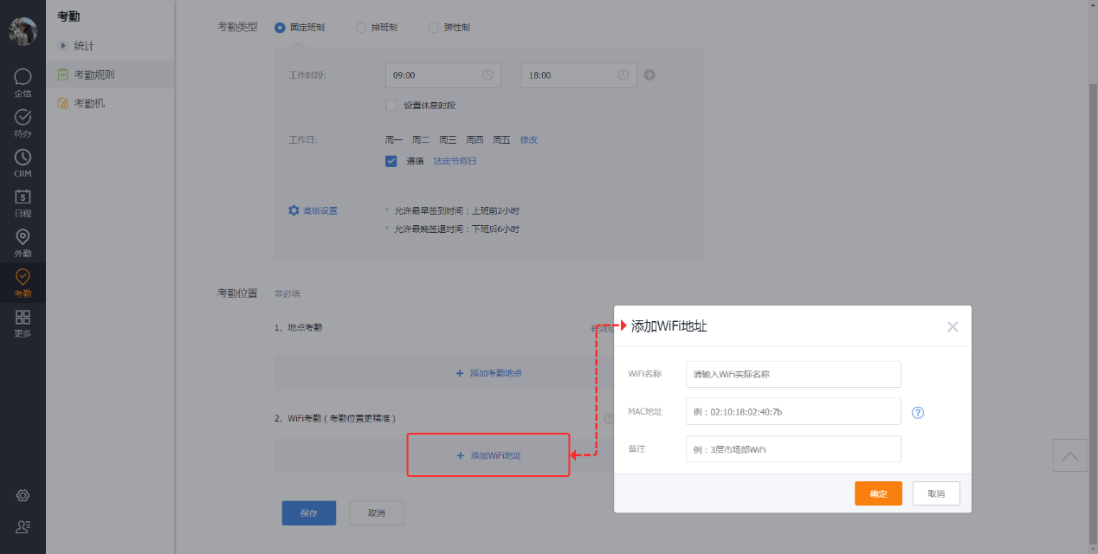Image resolution: width=1098 pixels, height=554 pixels.
Task: Select the 固定班制 radio button
Action: point(280,27)
